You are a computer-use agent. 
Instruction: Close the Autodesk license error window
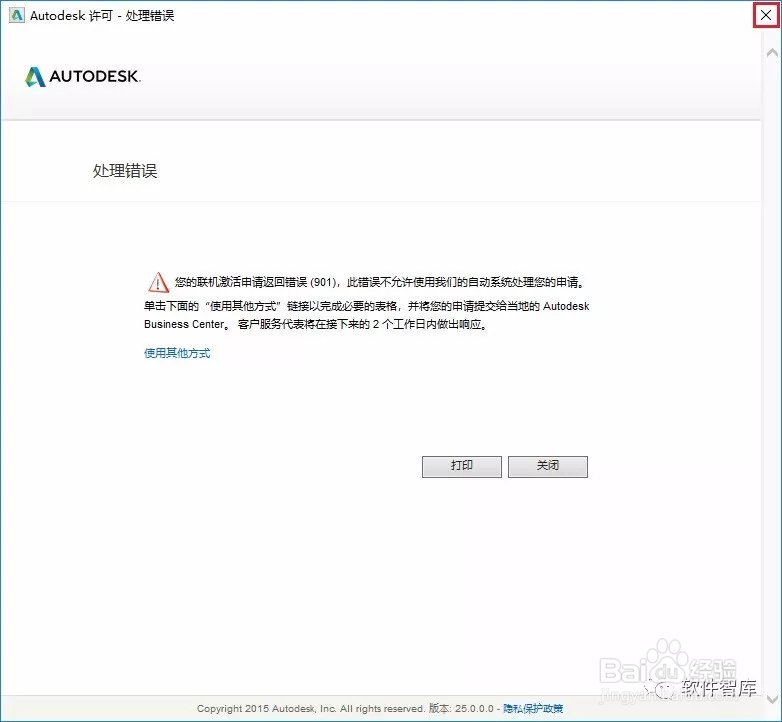[766, 15]
